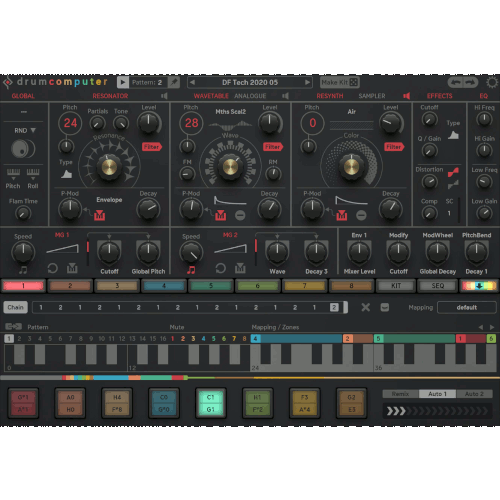
Task: Select the Remix mode tab
Action: [400, 394]
